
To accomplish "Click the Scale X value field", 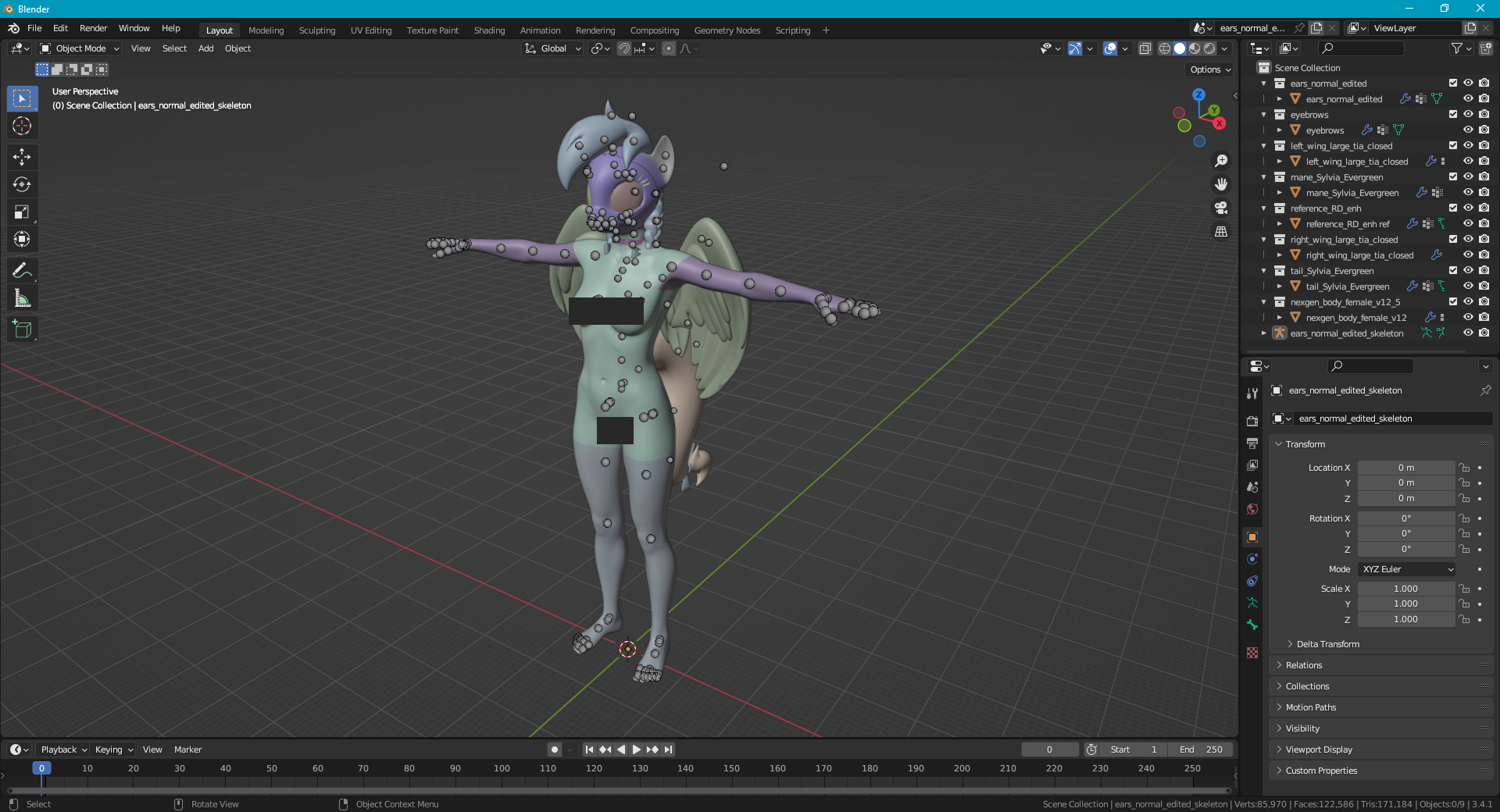I will coord(1405,589).
